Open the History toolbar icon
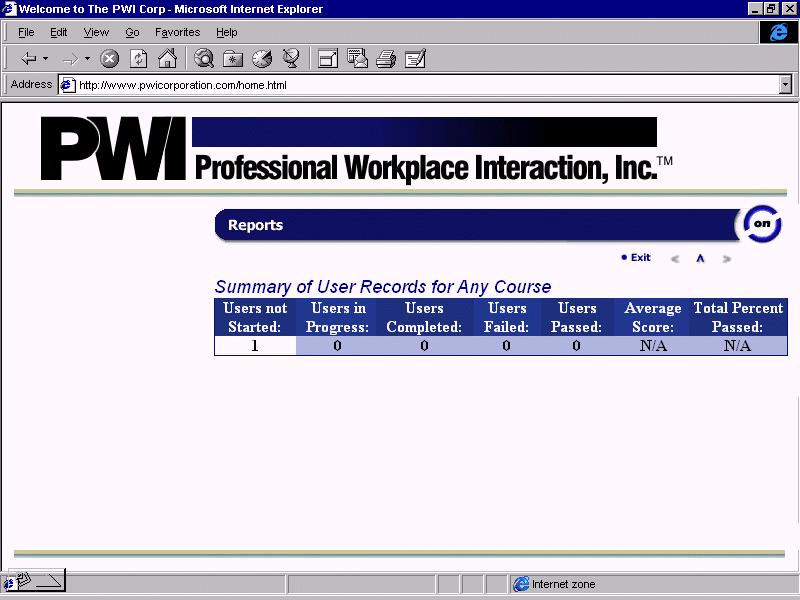The image size is (800, 600). 262,59
